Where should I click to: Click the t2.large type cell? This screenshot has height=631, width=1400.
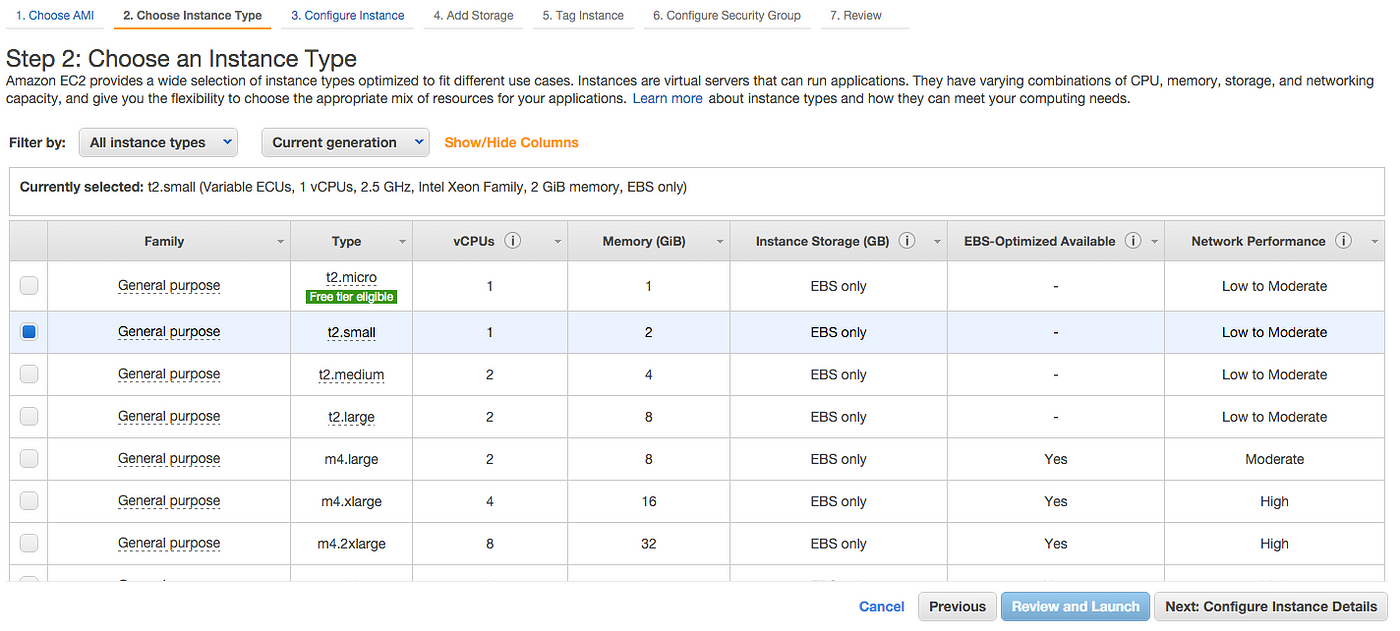tap(351, 416)
